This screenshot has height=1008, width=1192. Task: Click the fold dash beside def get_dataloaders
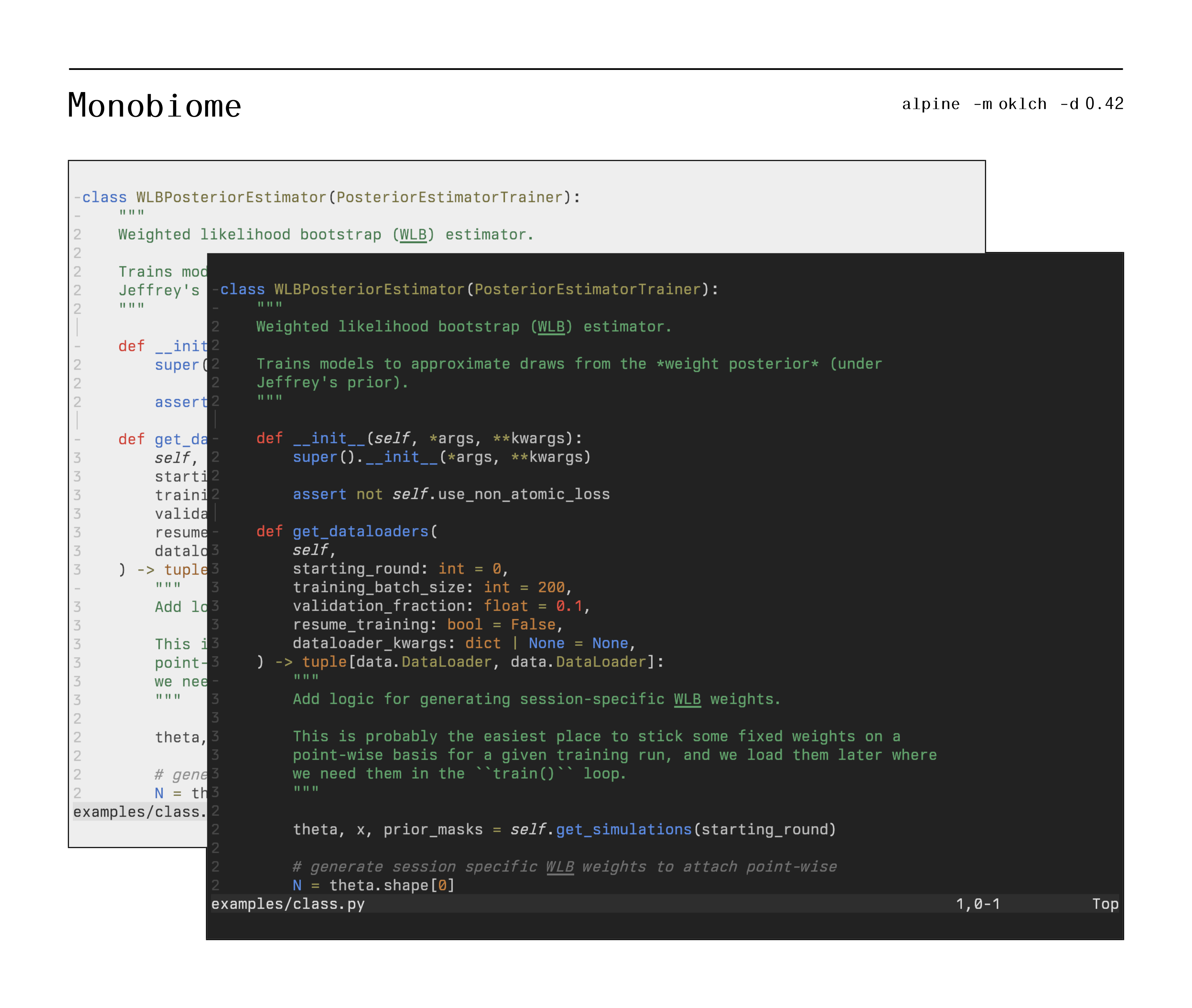tap(215, 531)
